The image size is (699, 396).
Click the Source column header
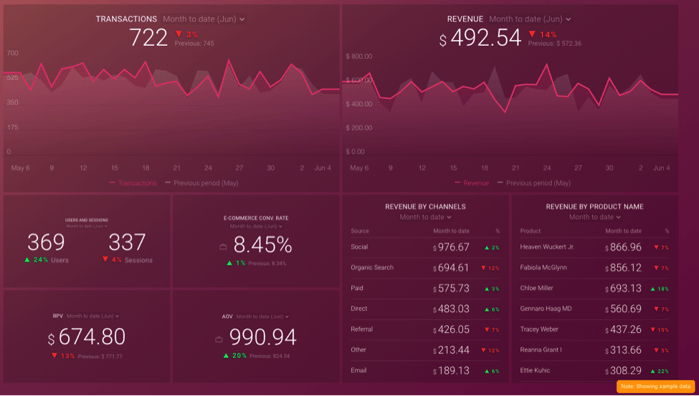360,231
